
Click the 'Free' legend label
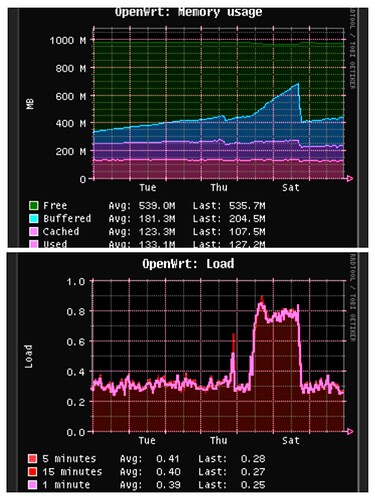[55, 206]
